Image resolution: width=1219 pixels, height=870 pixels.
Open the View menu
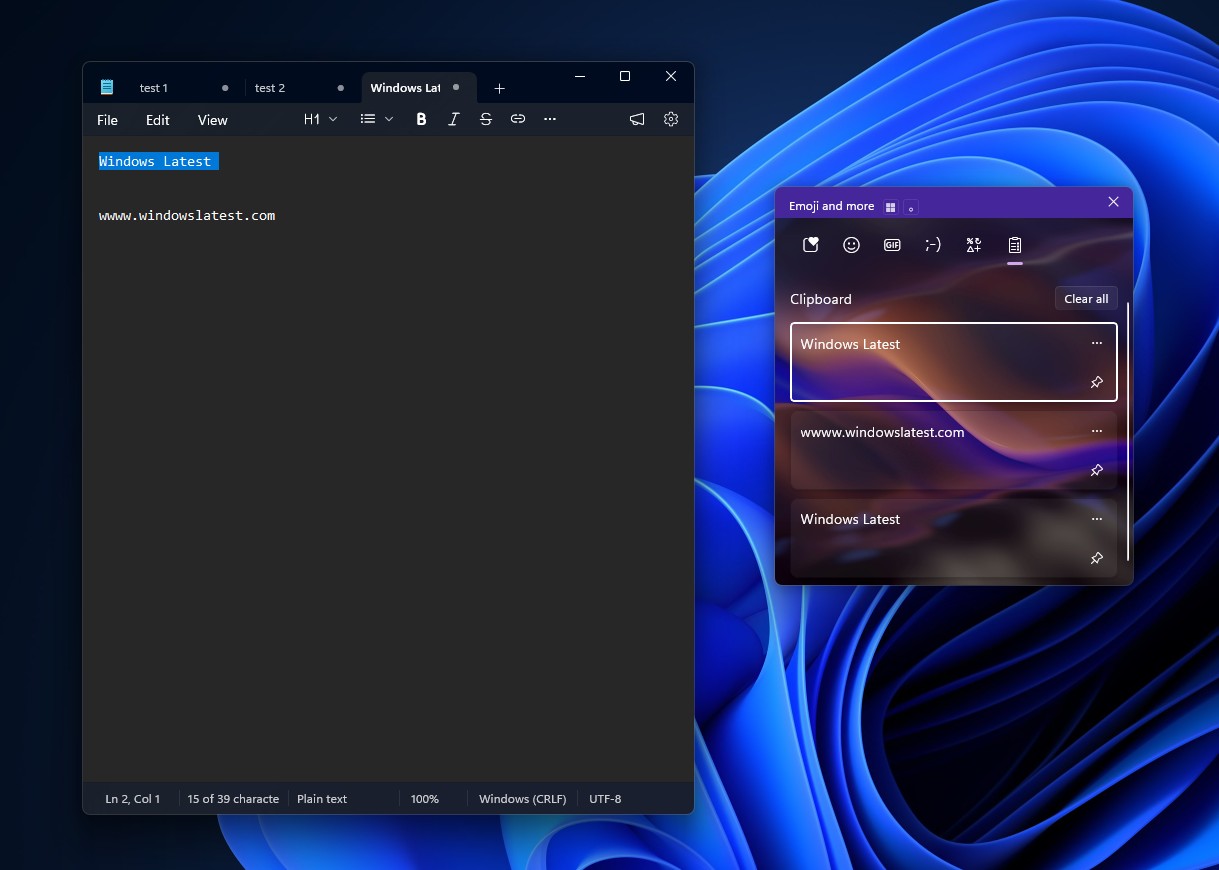click(213, 120)
